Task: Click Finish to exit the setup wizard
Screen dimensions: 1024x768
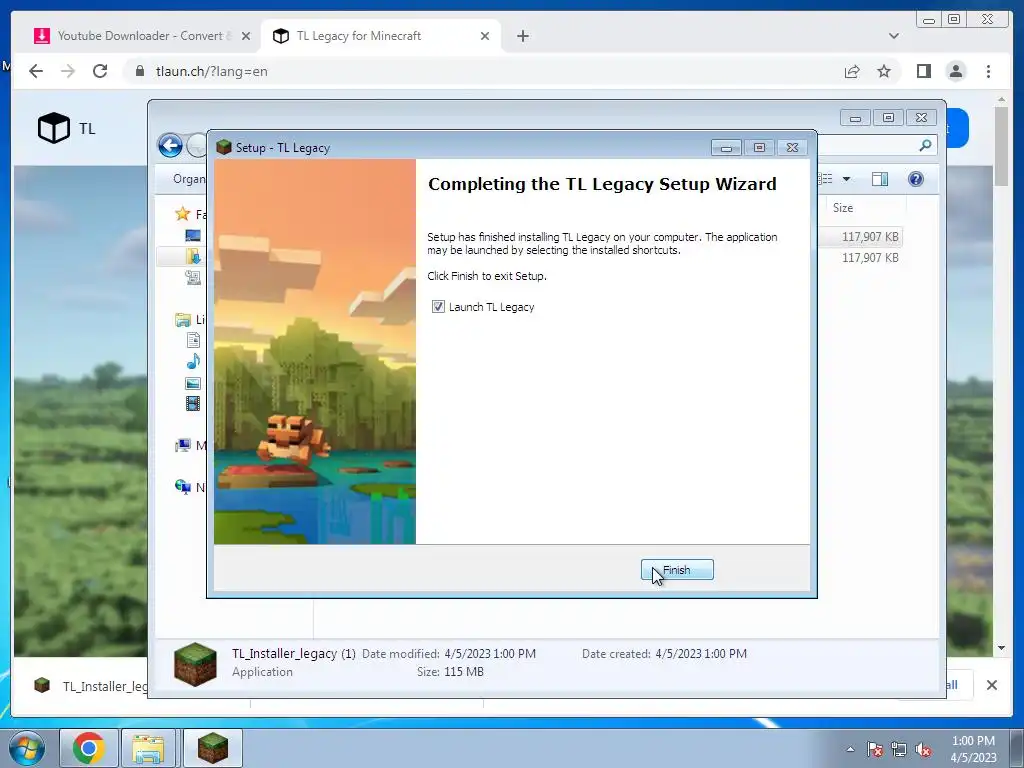Action: [x=677, y=570]
